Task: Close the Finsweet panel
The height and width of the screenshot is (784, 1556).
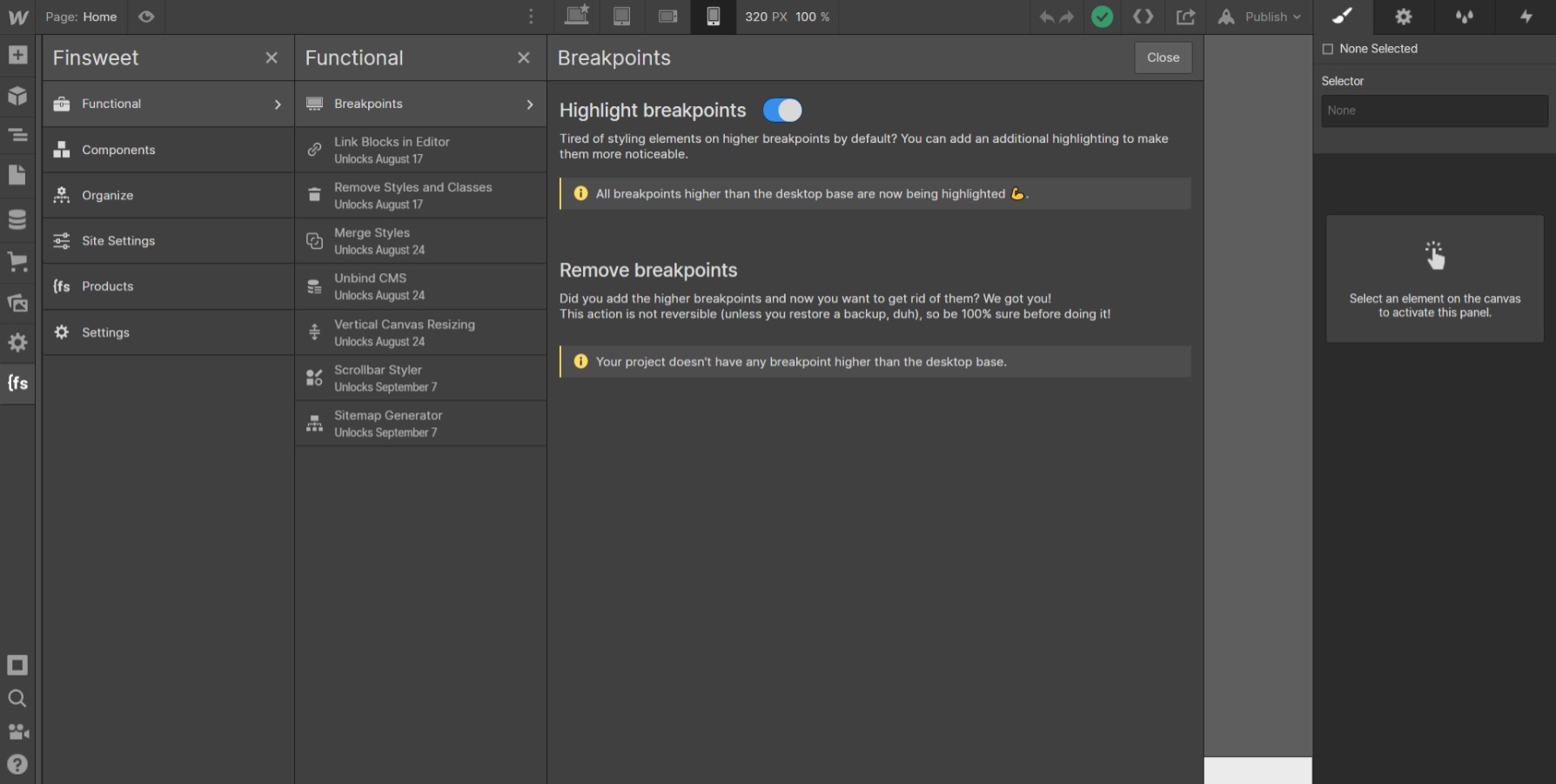Action: coord(272,57)
